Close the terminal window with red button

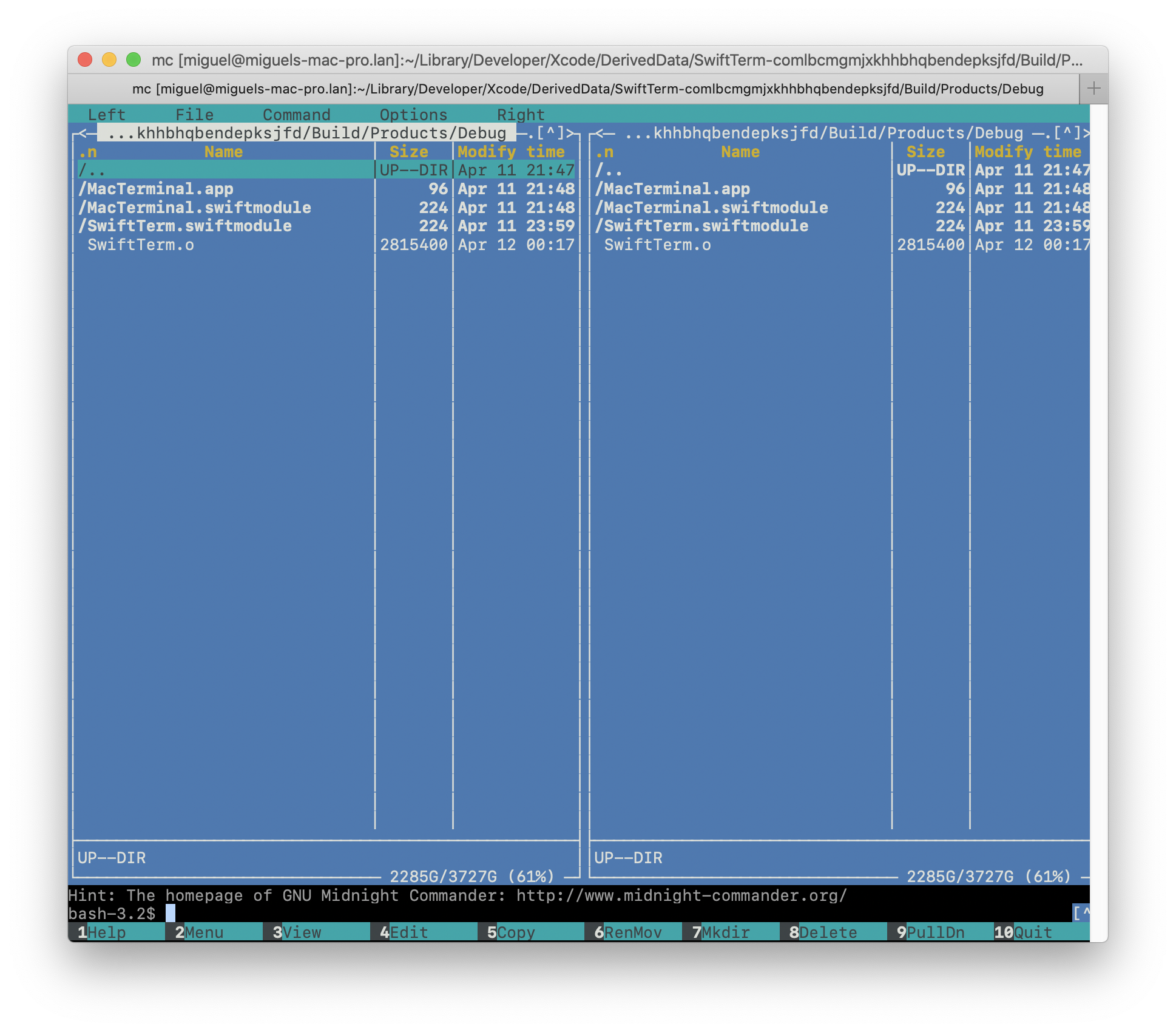tap(85, 59)
